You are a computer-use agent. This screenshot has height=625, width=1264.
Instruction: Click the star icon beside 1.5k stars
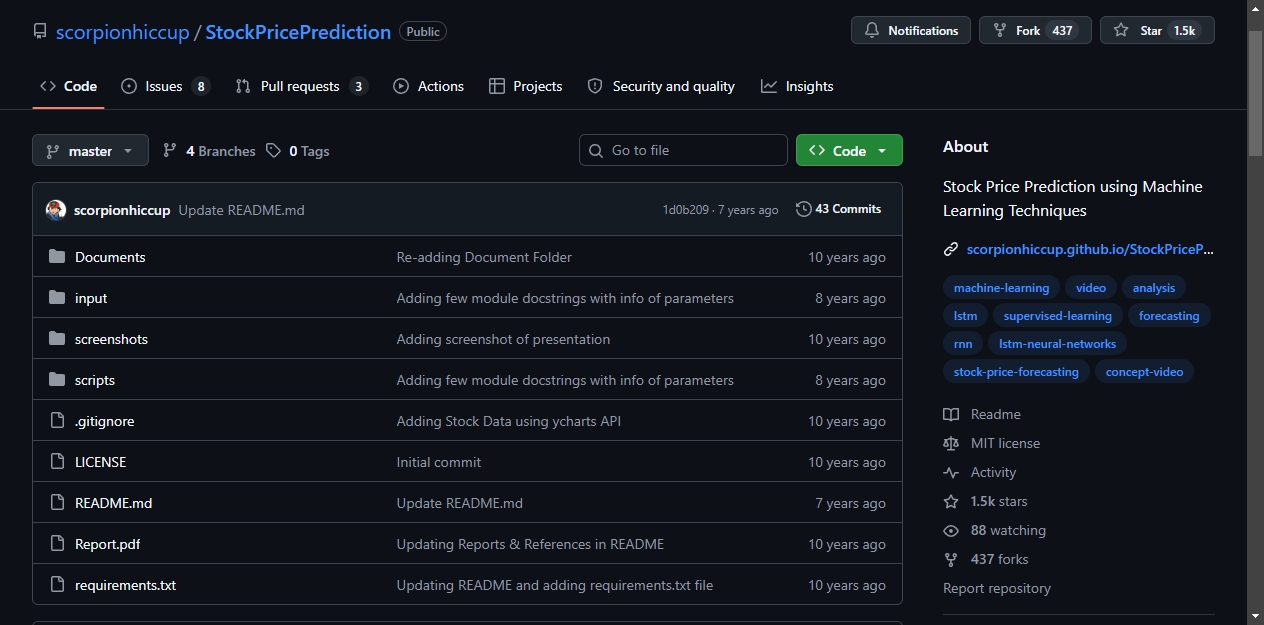coord(951,501)
